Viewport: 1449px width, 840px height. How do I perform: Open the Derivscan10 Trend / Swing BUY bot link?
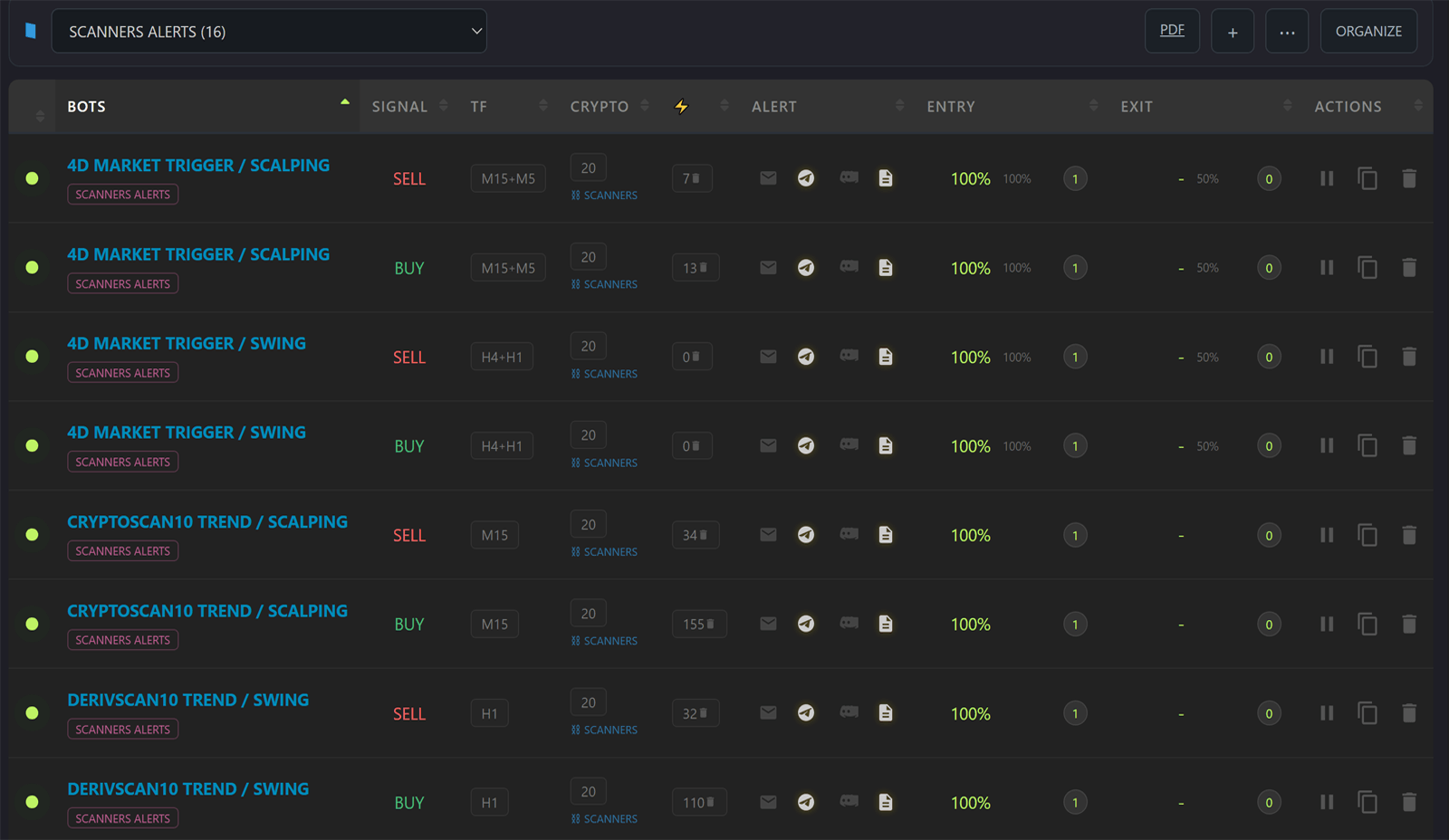[x=188, y=788]
